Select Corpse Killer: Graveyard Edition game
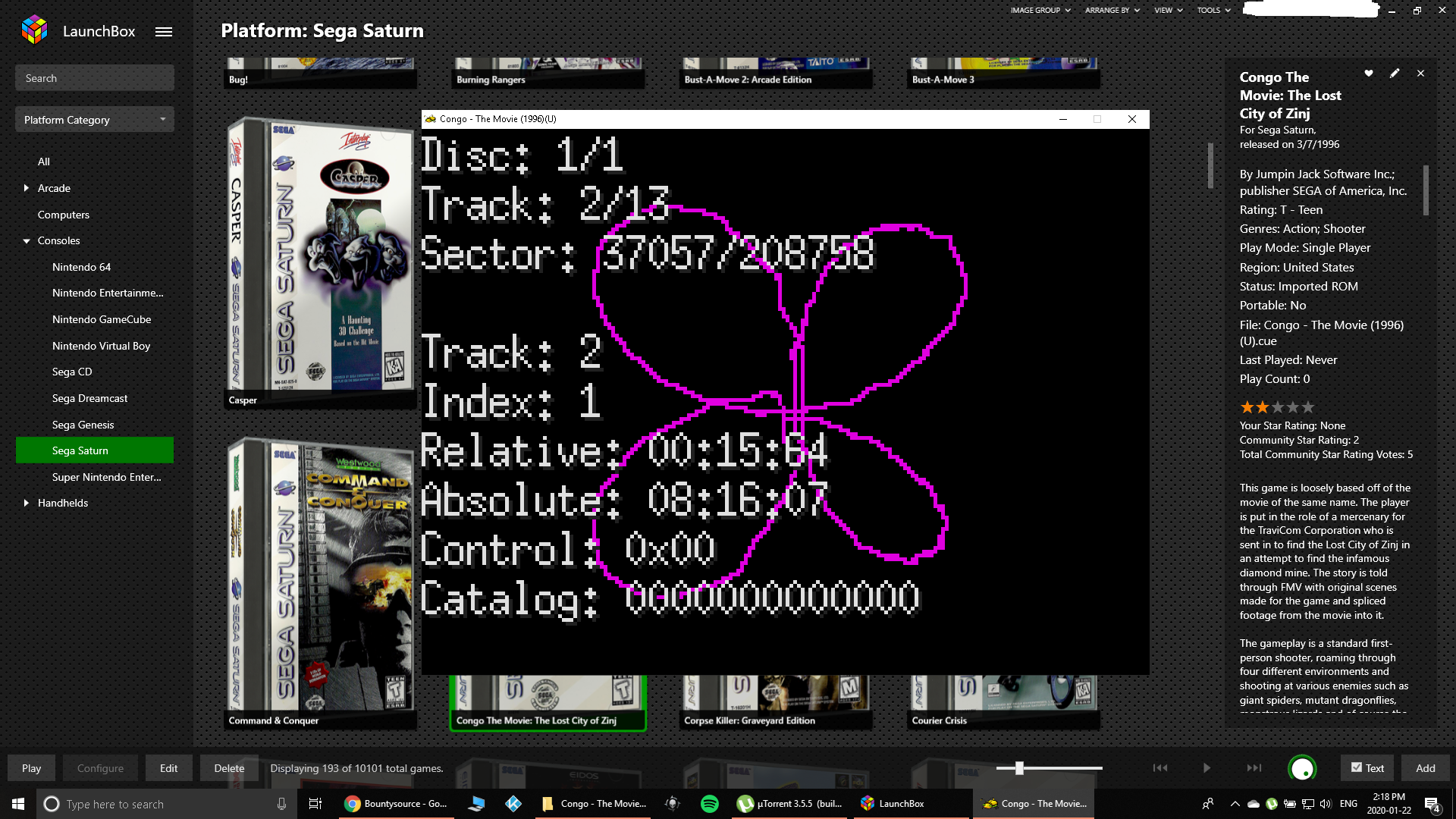Screen dimensions: 1456x819 click(775, 703)
